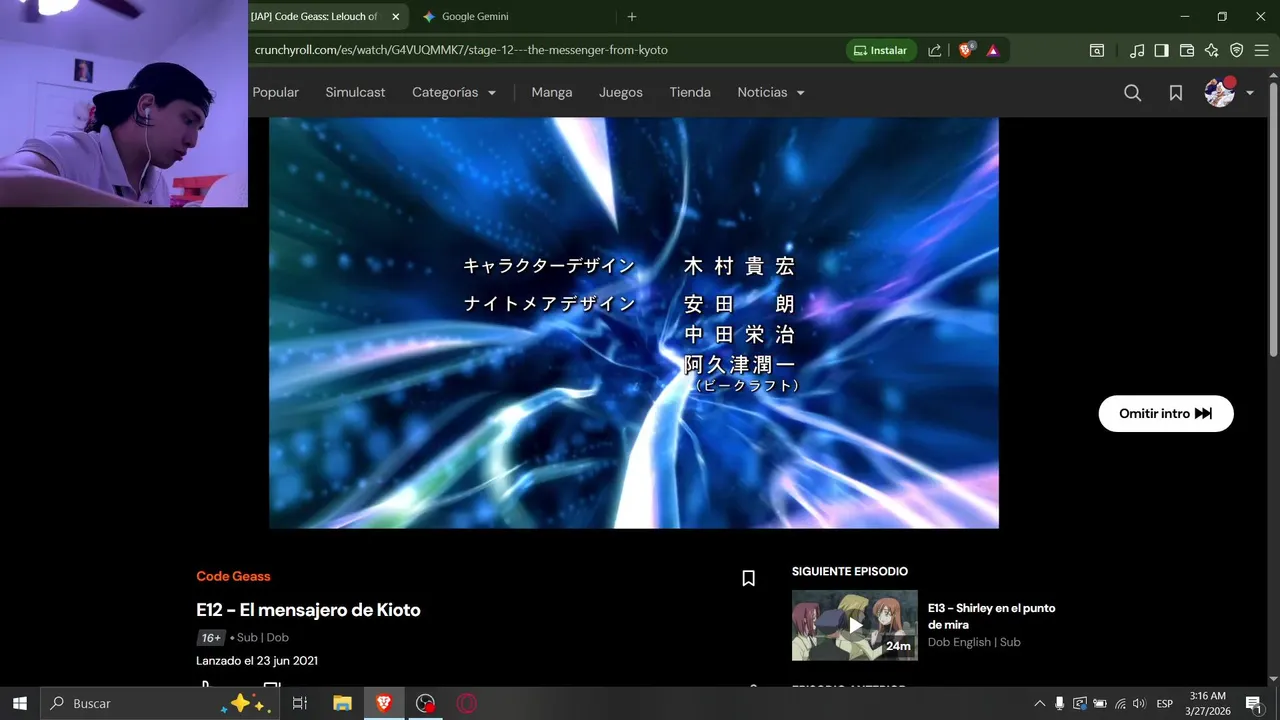The width and height of the screenshot is (1280, 720).
Task: Click the ESP language indicator
Action: pyautogui.click(x=1164, y=703)
